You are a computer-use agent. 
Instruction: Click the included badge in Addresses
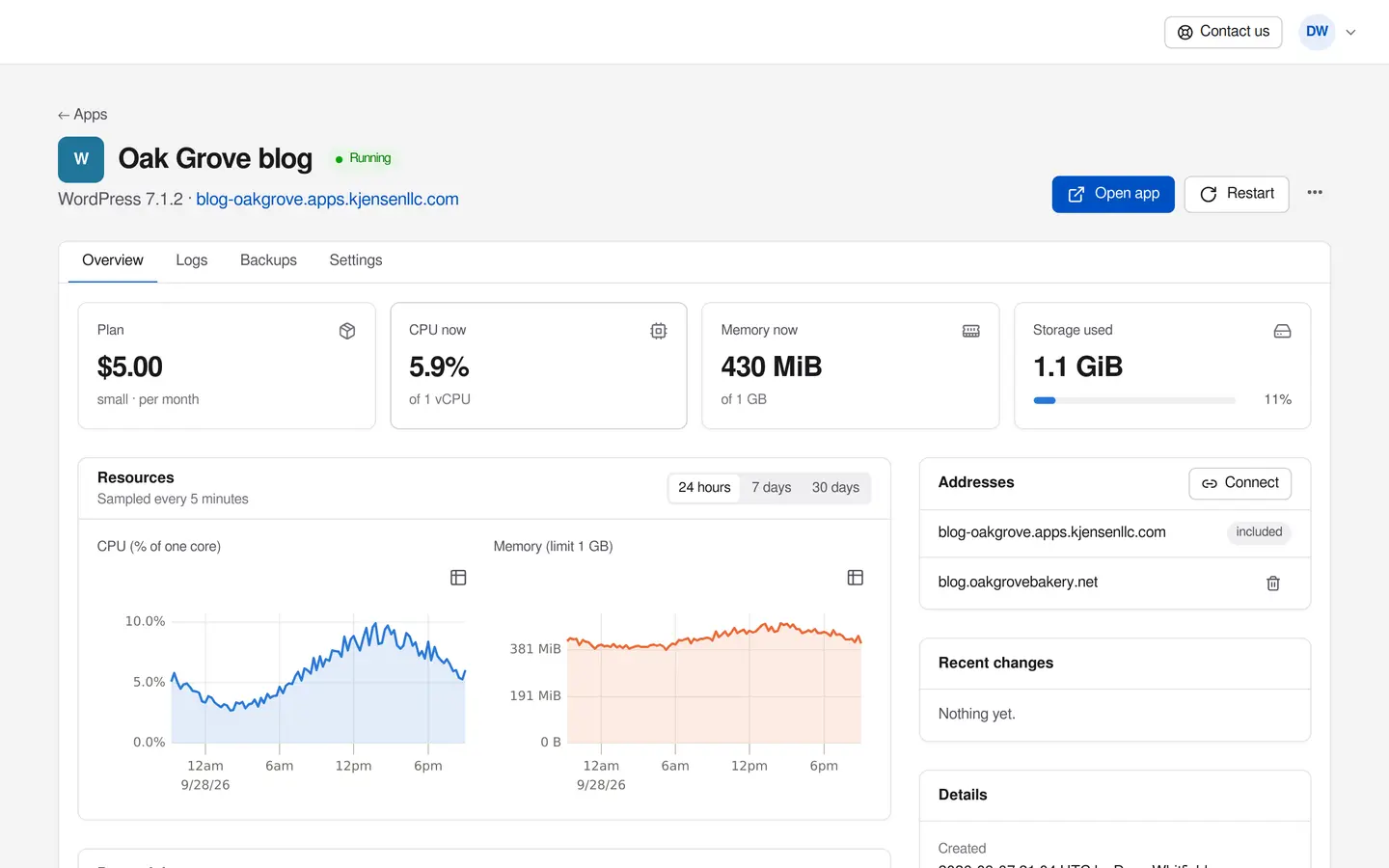click(x=1259, y=532)
